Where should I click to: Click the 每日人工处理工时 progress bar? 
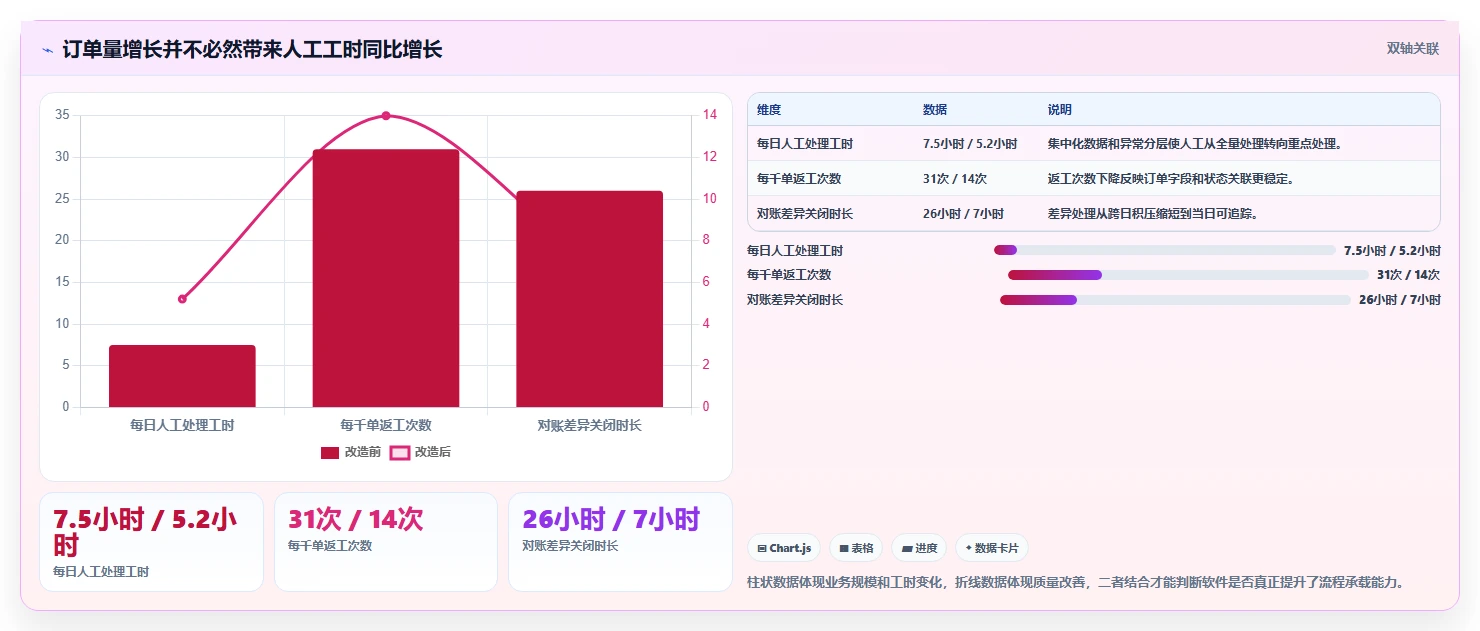click(x=1165, y=250)
